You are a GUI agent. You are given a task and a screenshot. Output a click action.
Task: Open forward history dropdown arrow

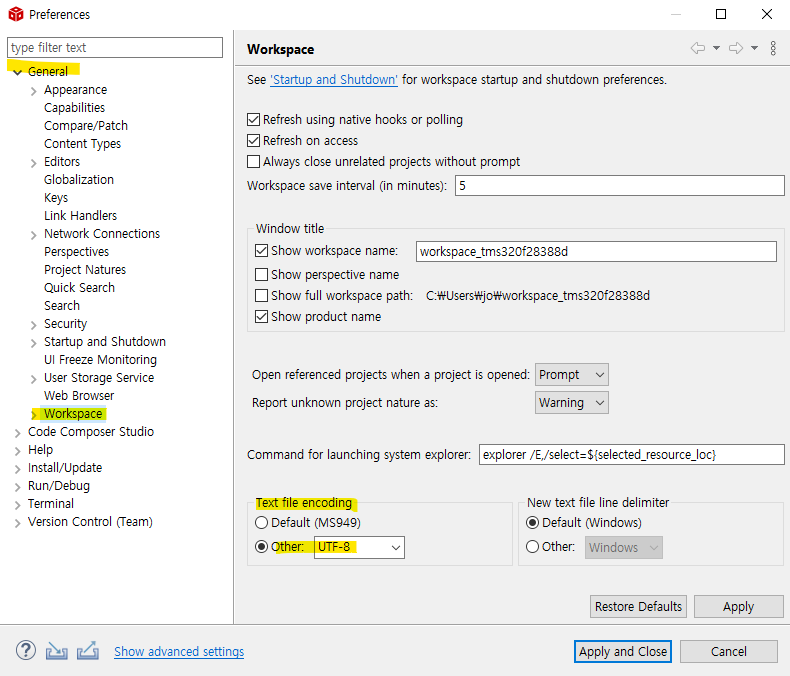point(754,48)
